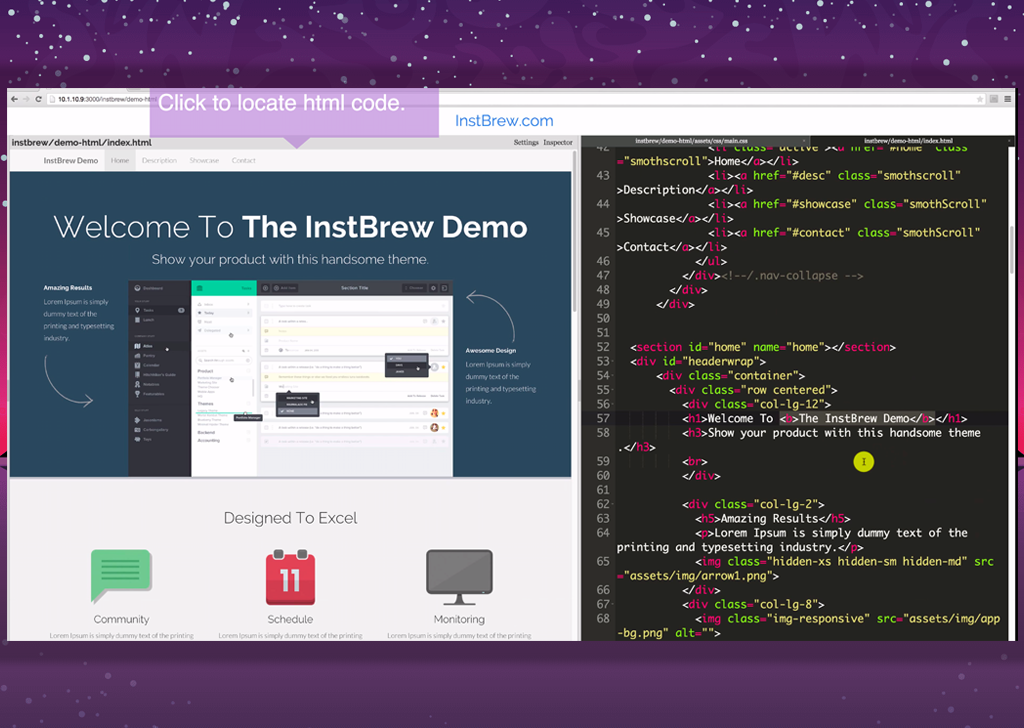Select Home in the demo navbar
The height and width of the screenshot is (728, 1024).
pos(120,160)
